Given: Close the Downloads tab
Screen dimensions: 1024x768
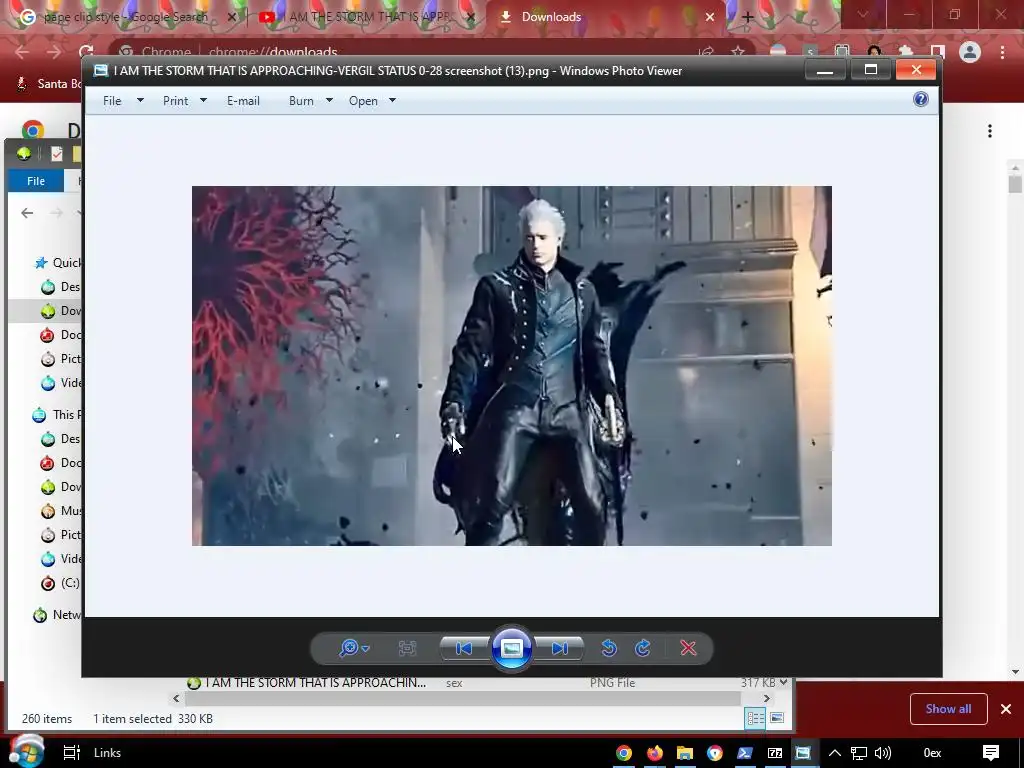Looking at the screenshot, I should click(710, 17).
